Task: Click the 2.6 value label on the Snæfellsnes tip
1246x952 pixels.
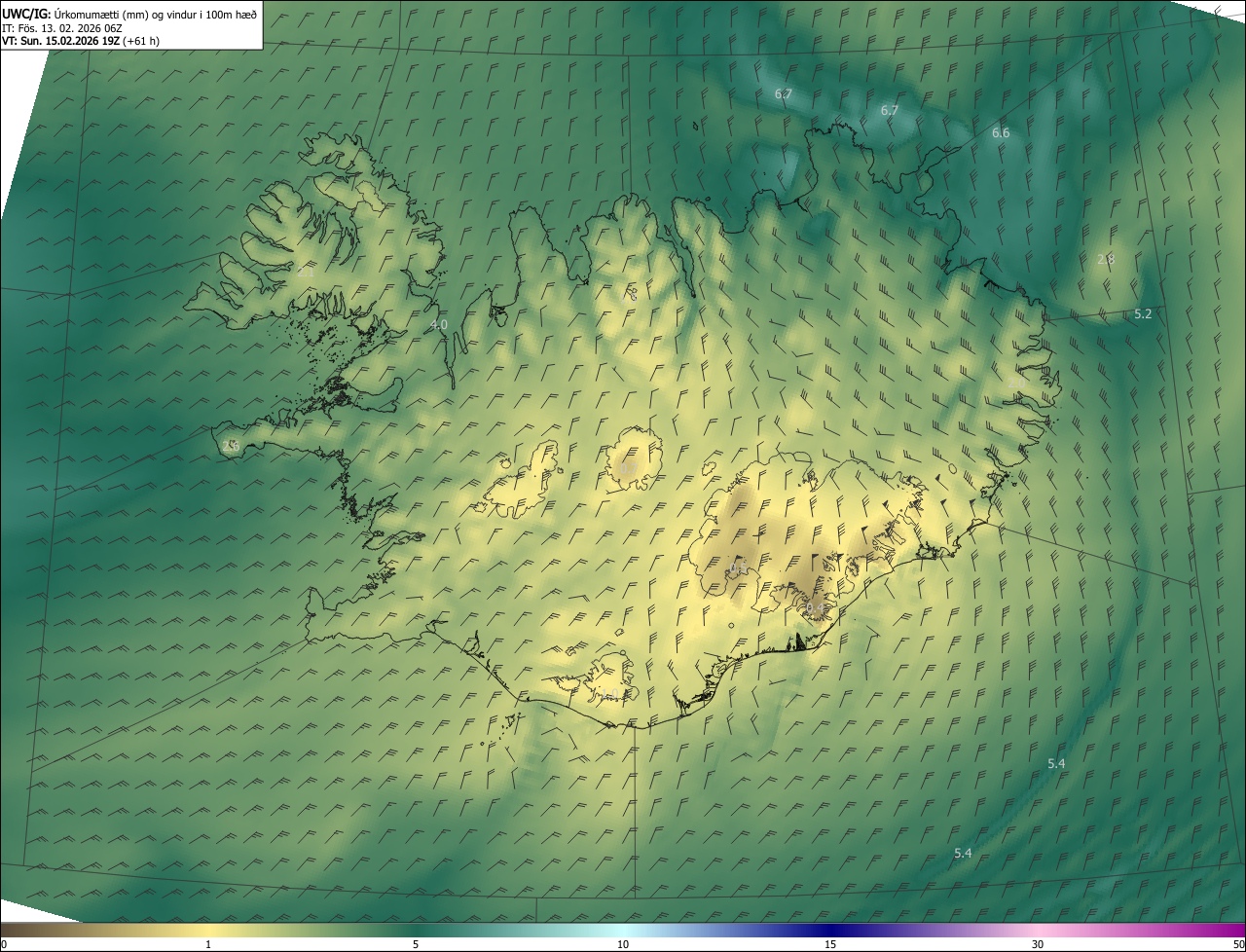Action: click(x=231, y=446)
